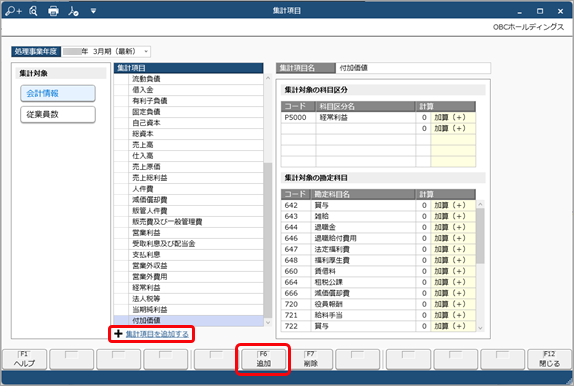Click the F1 ヘルプ function button

25,359
